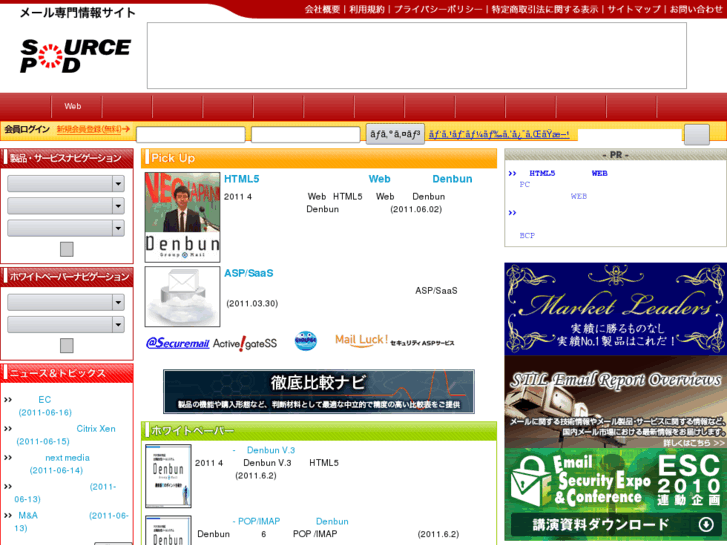Click the Denbun NEOJAPAN thumbnail in Pick Up
The height and width of the screenshot is (545, 727).
pos(182,217)
